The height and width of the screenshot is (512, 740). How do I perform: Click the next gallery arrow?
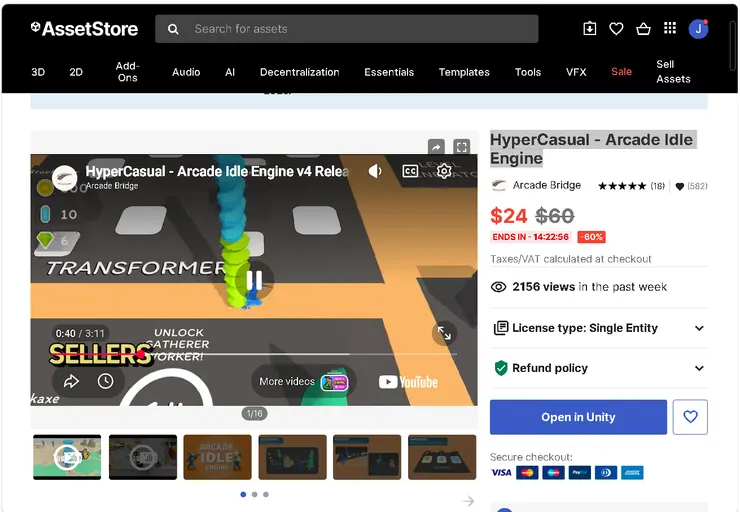pyautogui.click(x=468, y=501)
